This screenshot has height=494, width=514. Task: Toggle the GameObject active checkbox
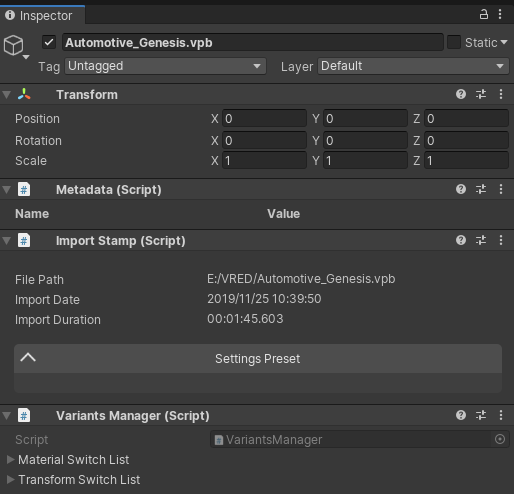(x=49, y=42)
